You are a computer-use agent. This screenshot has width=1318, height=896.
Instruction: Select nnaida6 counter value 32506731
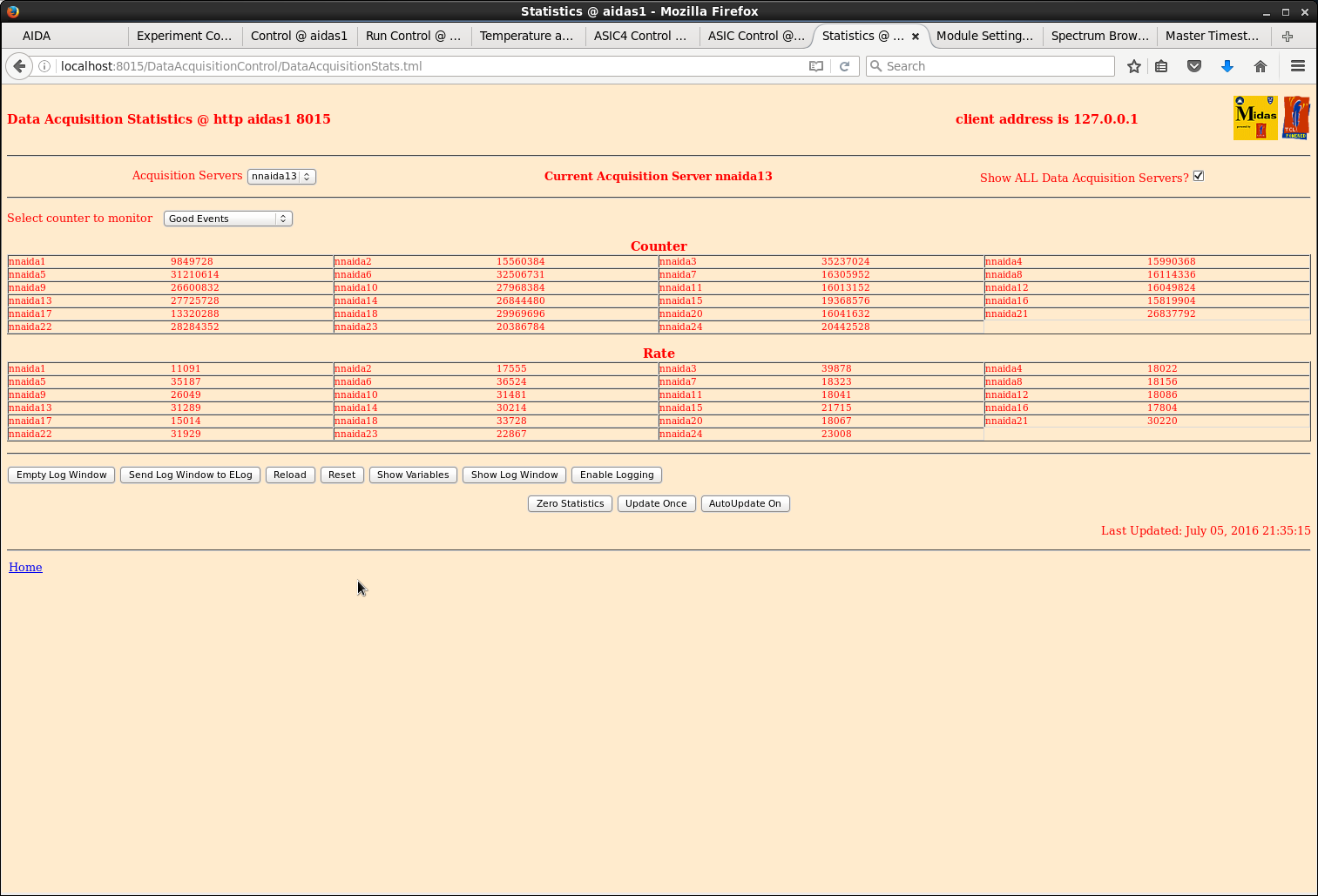click(520, 274)
